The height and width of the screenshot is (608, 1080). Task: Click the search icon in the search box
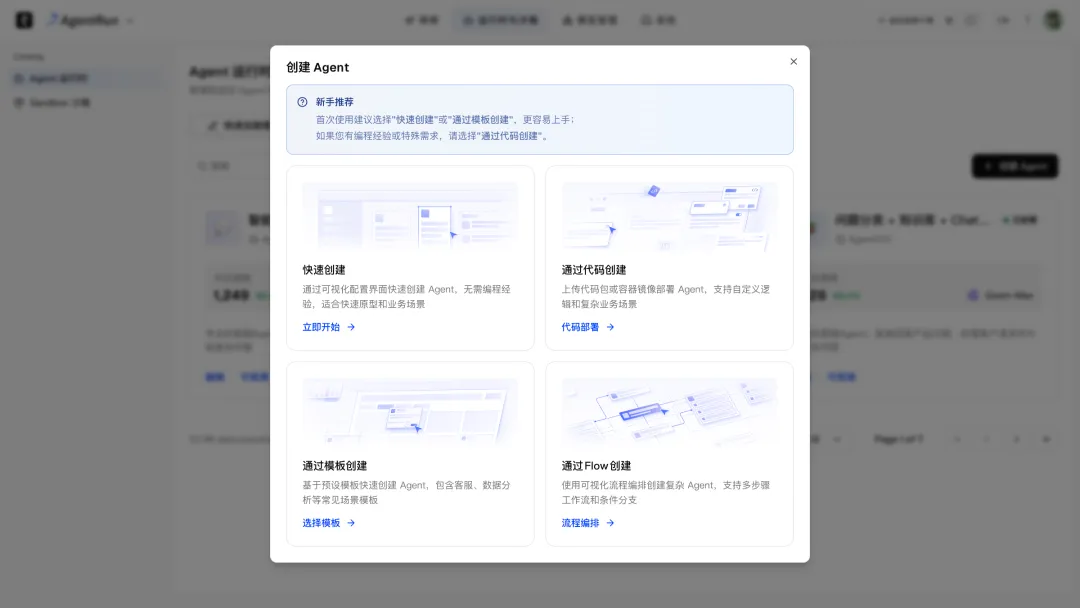point(201,166)
